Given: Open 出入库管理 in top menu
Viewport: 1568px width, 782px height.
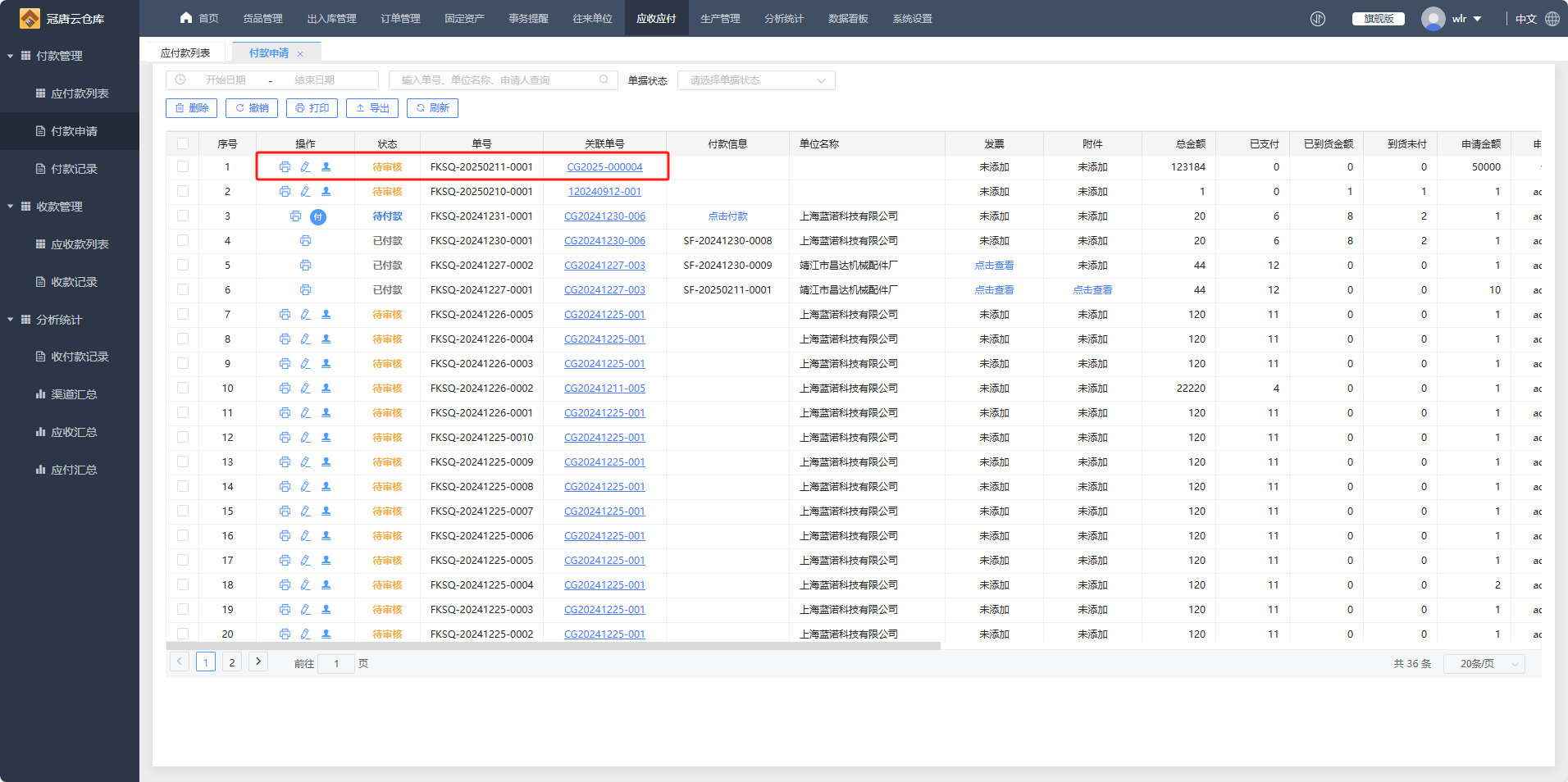Looking at the screenshot, I should [331, 18].
